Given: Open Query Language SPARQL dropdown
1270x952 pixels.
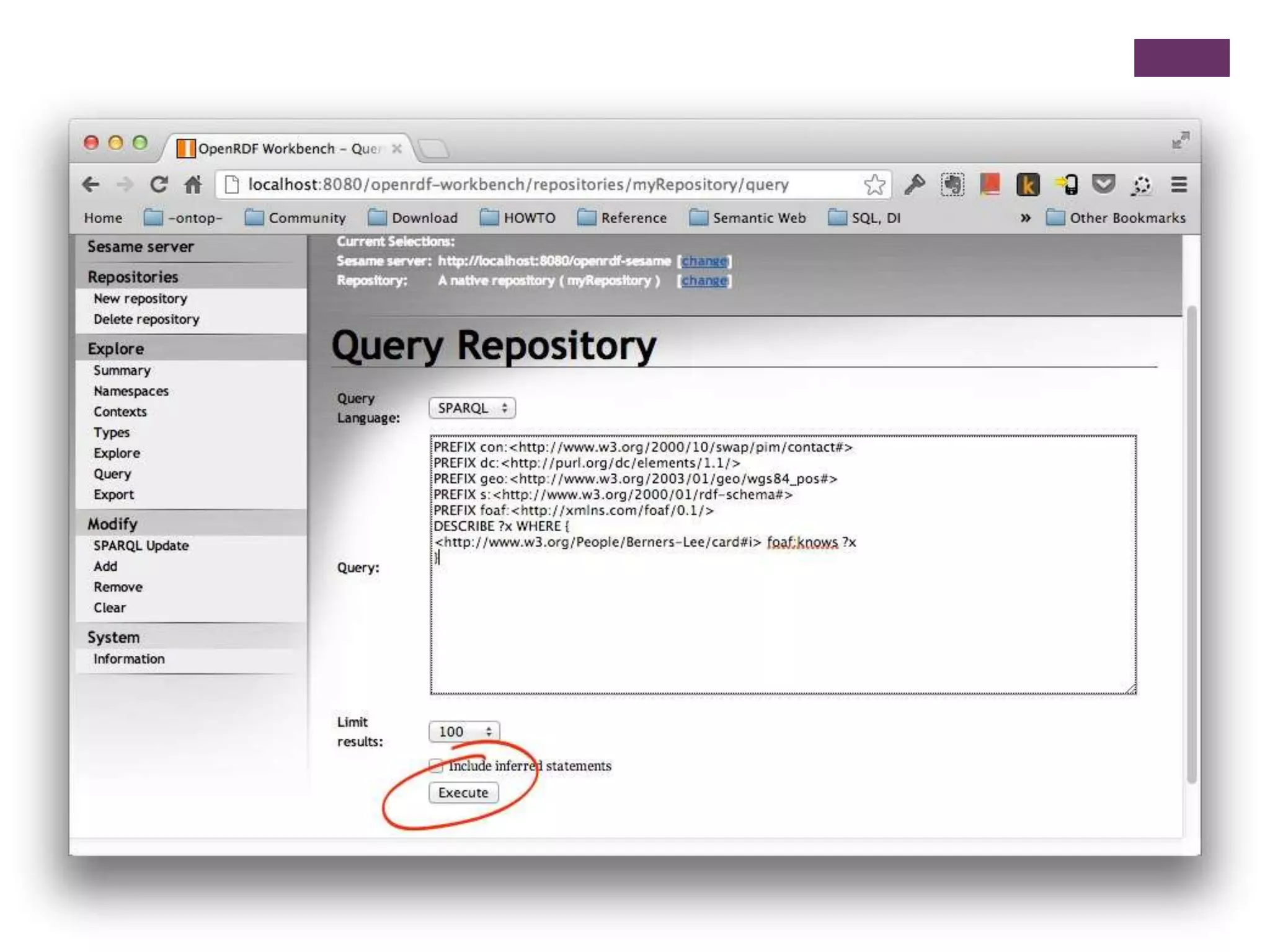Looking at the screenshot, I should pyautogui.click(x=472, y=408).
